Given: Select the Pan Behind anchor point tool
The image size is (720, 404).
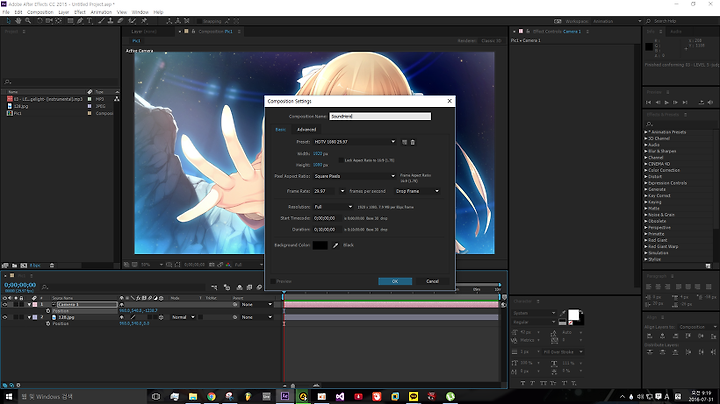Looking at the screenshot, I should 59,21.
